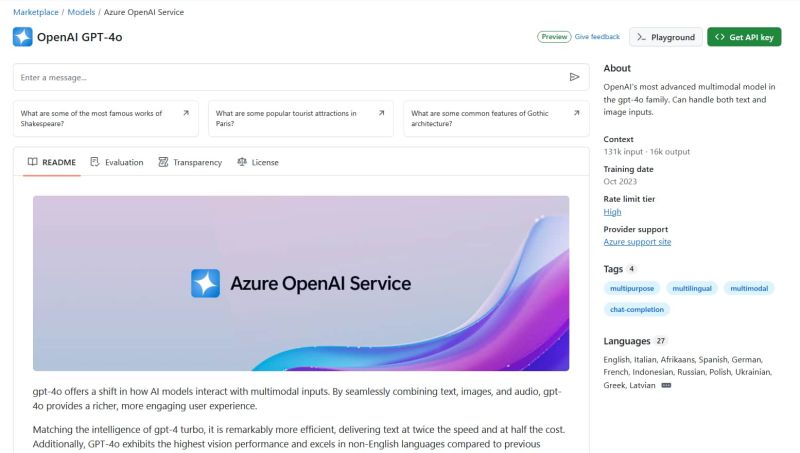Viewport: 800px width, 453px height.
Task: Click the README book icon
Action: tap(33, 162)
